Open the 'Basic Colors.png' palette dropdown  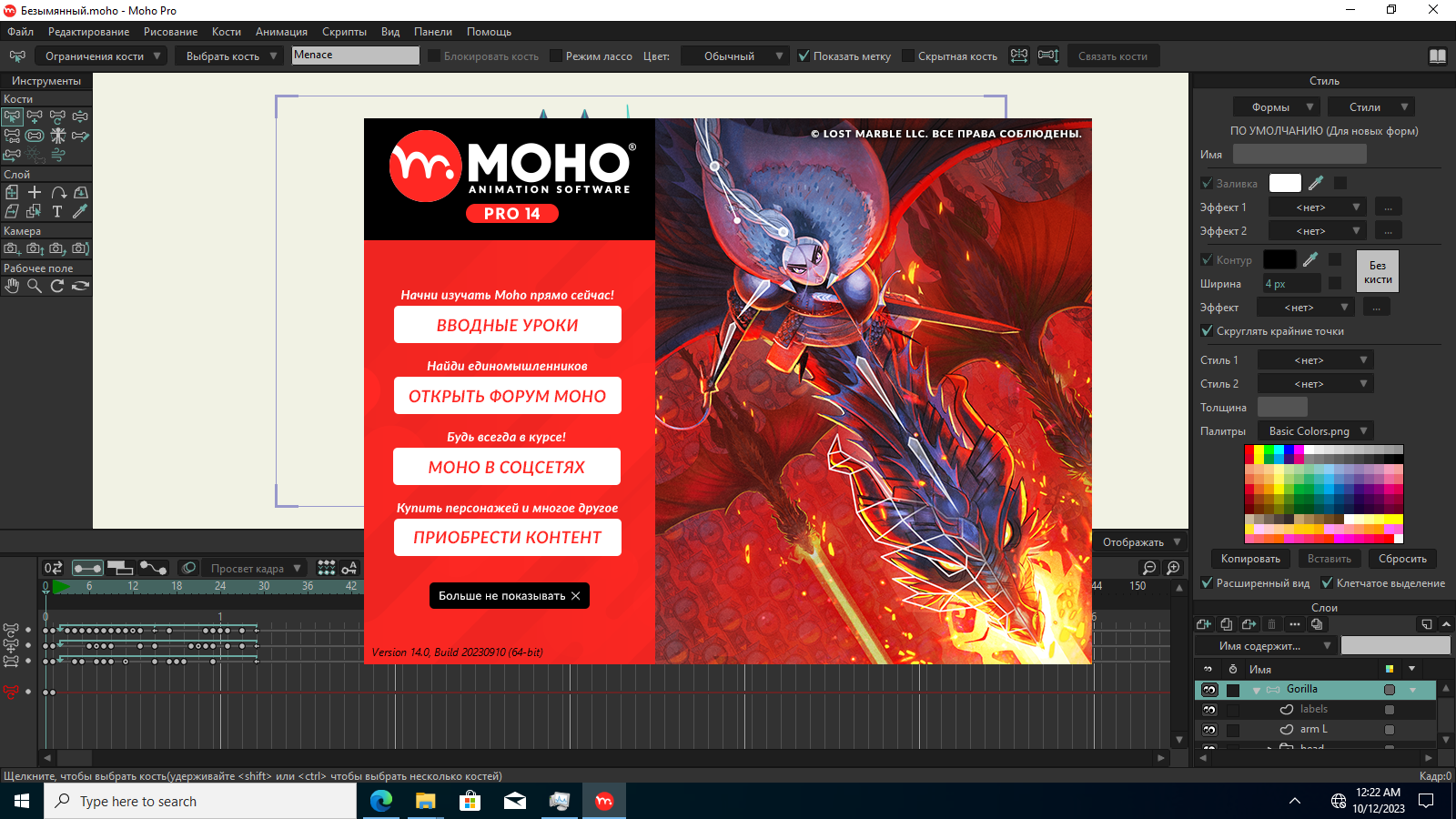[x=1316, y=431]
